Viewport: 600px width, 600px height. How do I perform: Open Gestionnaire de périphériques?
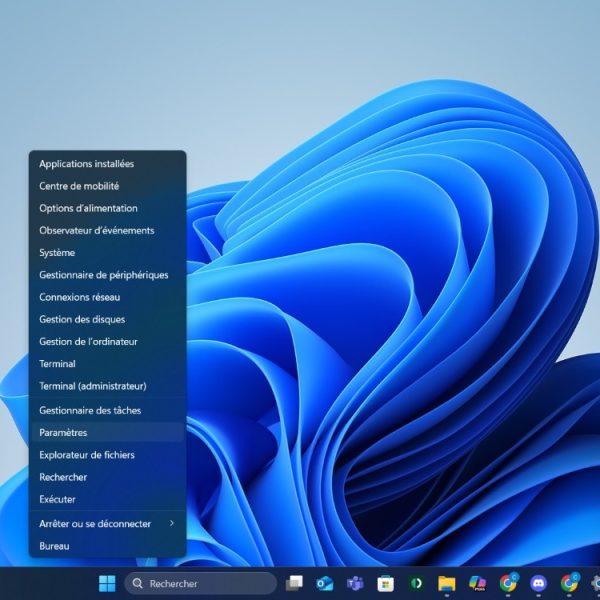click(x=108, y=275)
